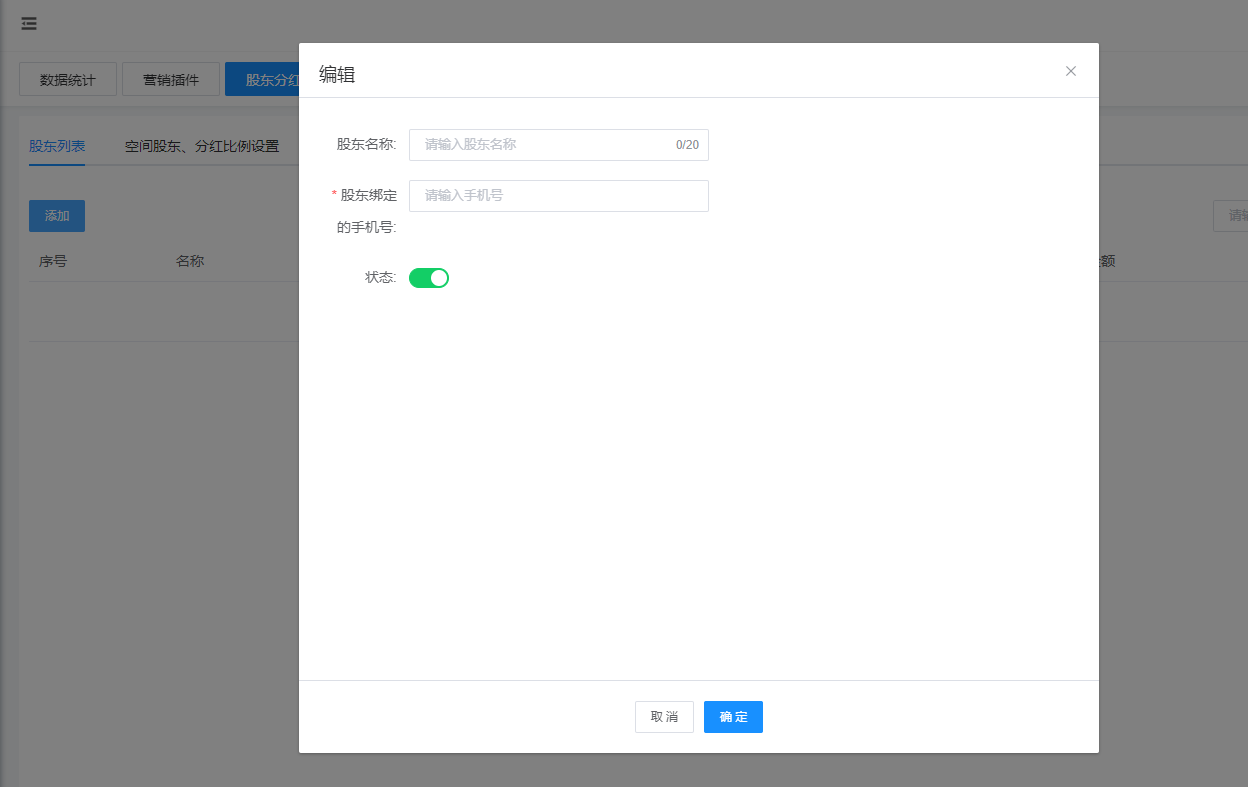1248x787 pixels.
Task: Toggle the 状态 switch off
Action: point(429,278)
